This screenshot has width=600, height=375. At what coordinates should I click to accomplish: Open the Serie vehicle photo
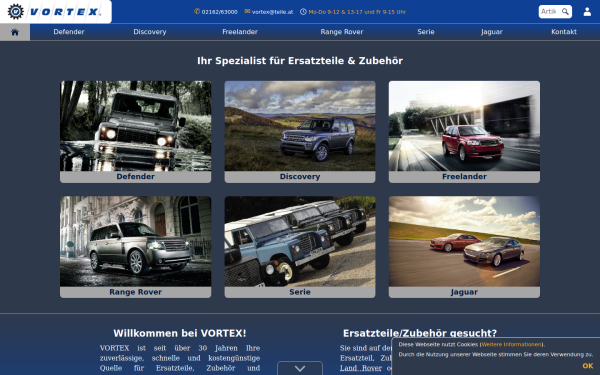point(300,241)
